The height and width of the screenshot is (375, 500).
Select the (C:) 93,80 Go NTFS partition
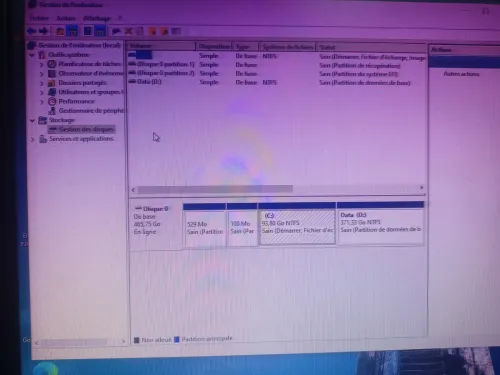pos(297,224)
